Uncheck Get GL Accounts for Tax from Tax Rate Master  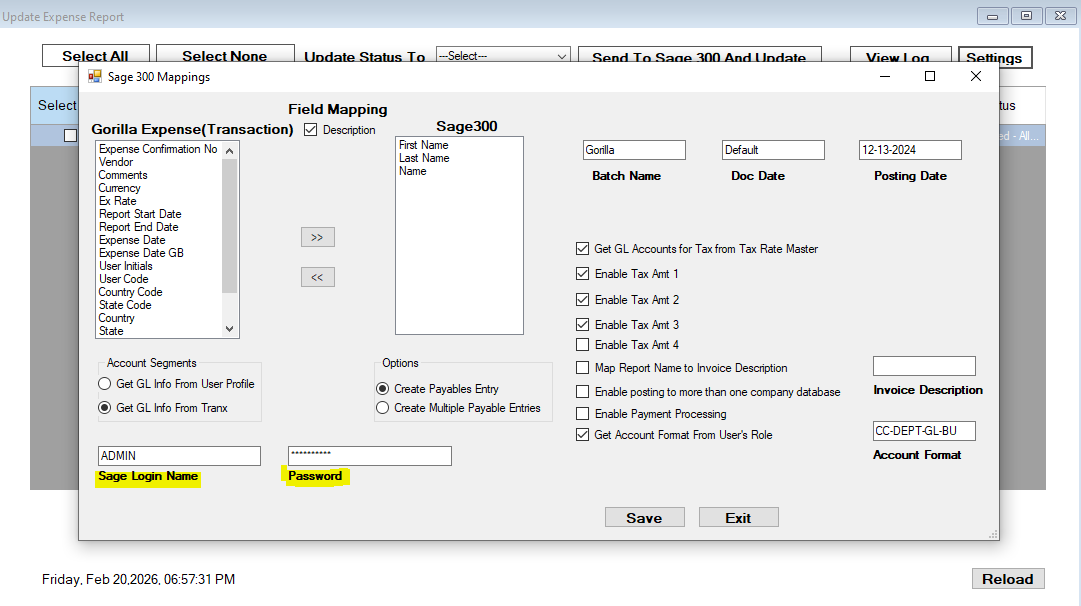click(583, 248)
